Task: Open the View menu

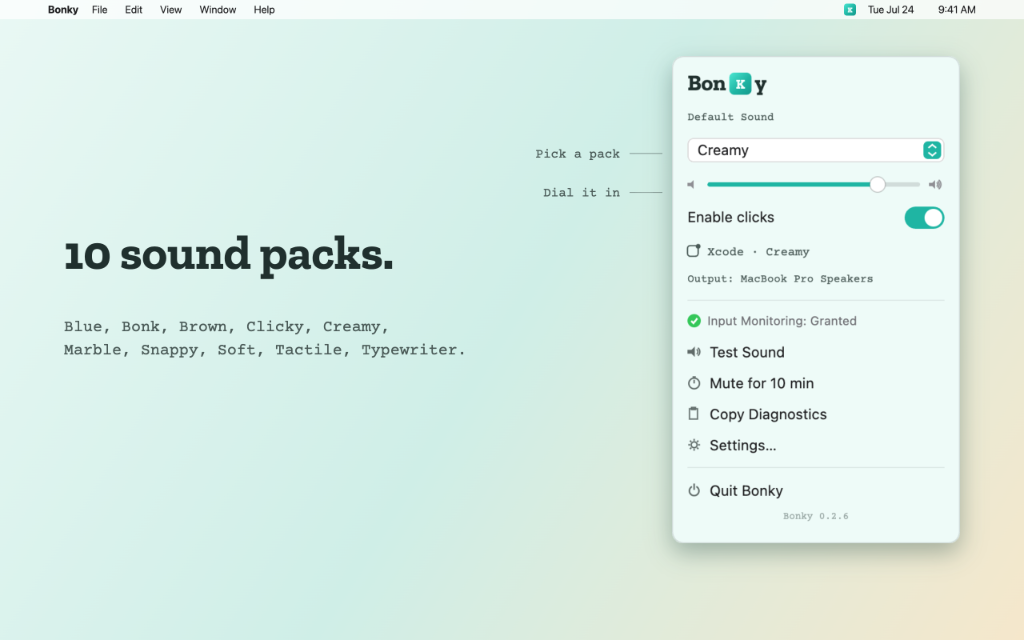Action: [x=170, y=10]
